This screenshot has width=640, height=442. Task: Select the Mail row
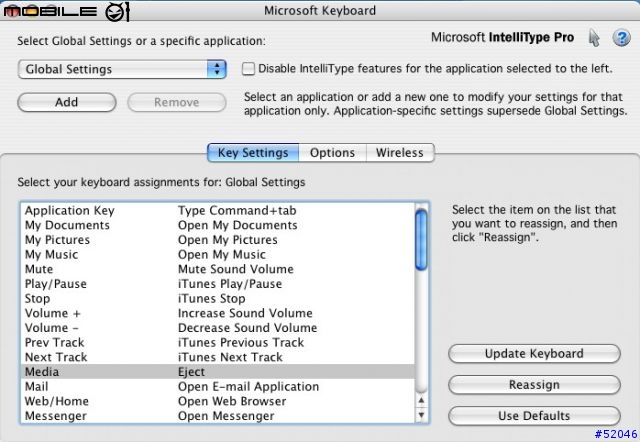[218, 386]
